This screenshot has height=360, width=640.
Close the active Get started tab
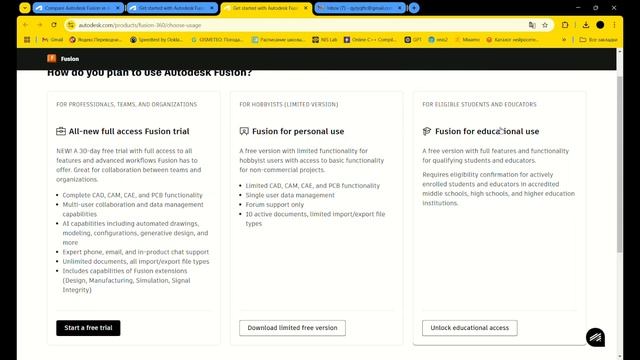click(x=306, y=8)
